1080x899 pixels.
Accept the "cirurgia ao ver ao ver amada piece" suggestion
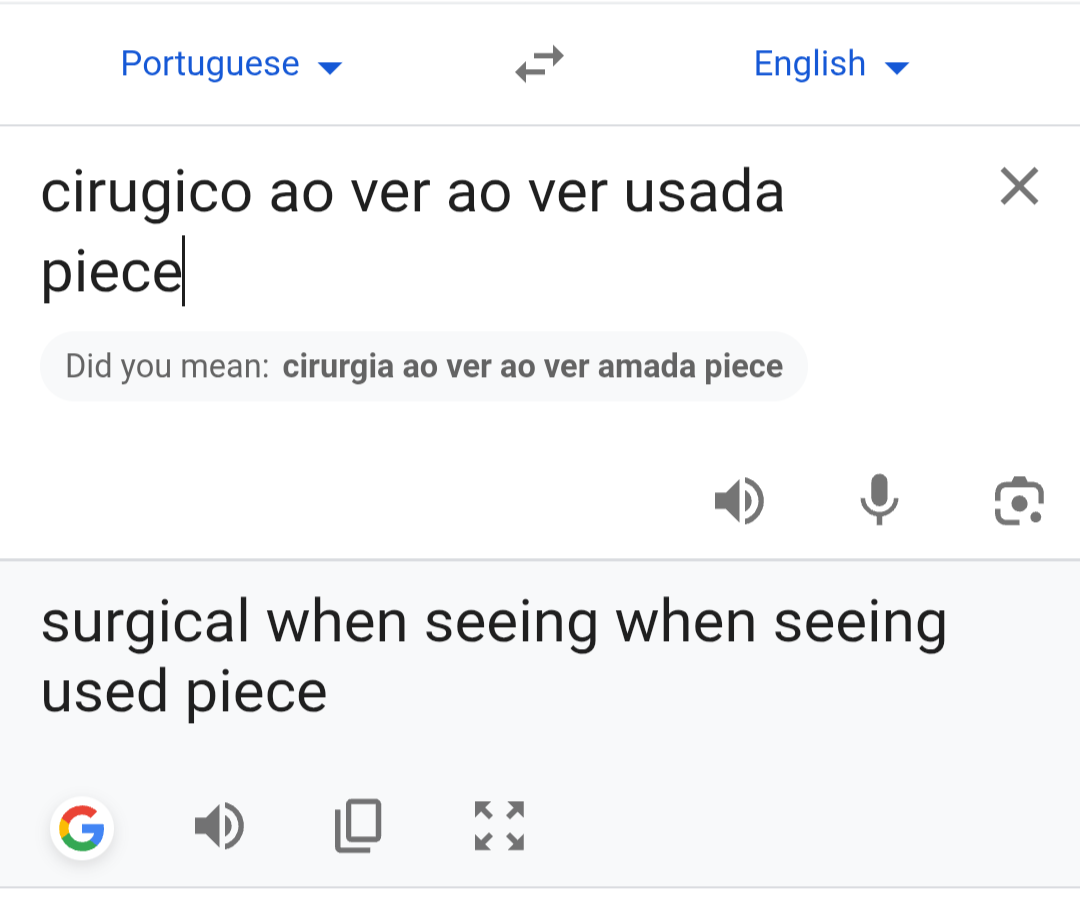[532, 367]
